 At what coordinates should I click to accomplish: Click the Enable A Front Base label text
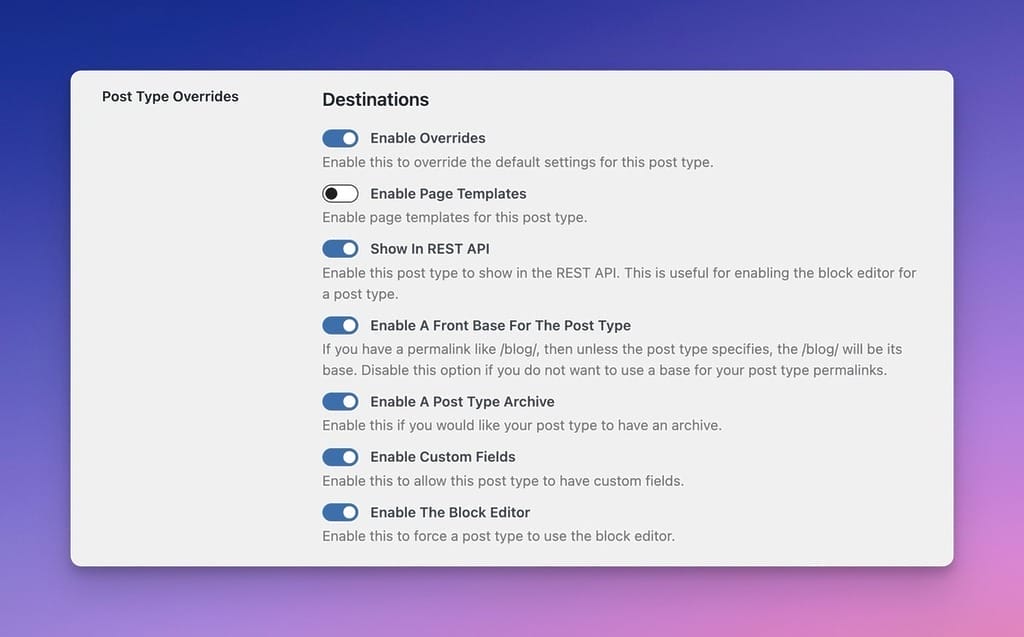(500, 325)
